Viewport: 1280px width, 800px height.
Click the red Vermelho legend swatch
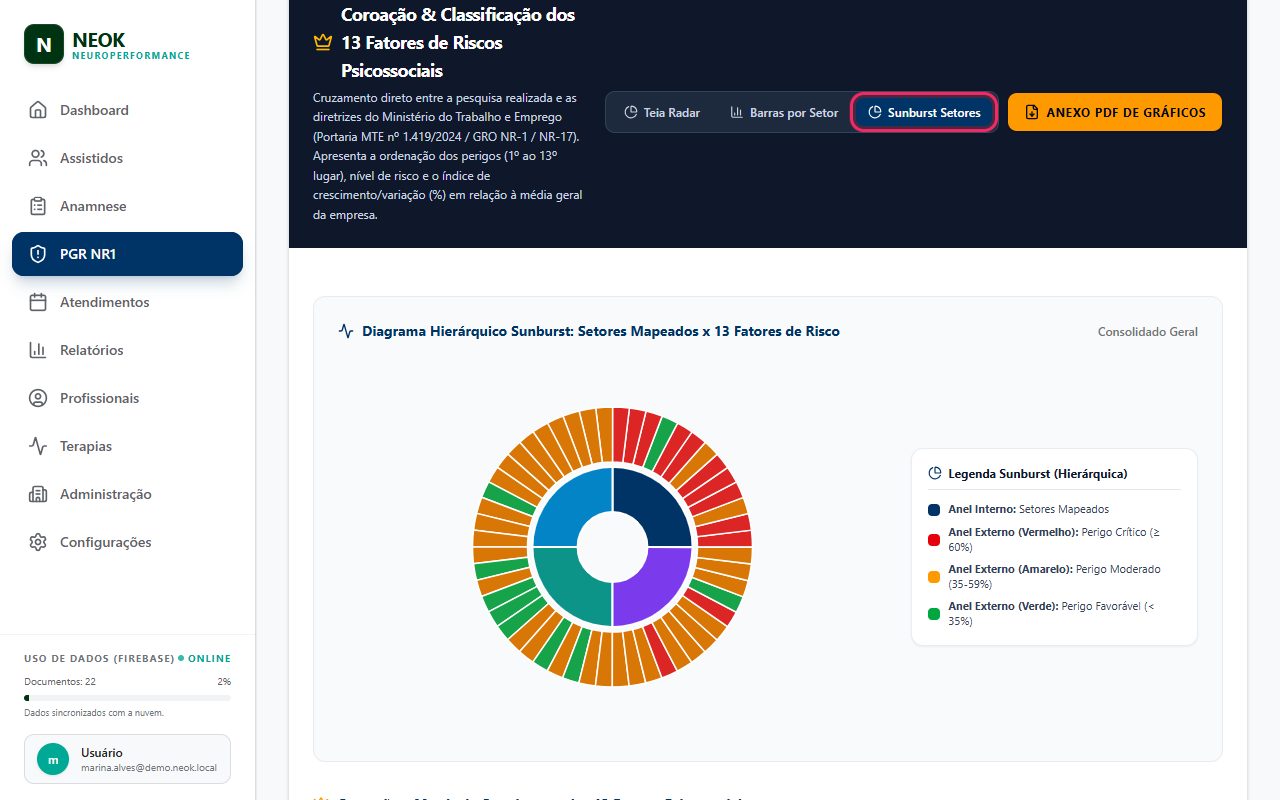[x=934, y=540]
